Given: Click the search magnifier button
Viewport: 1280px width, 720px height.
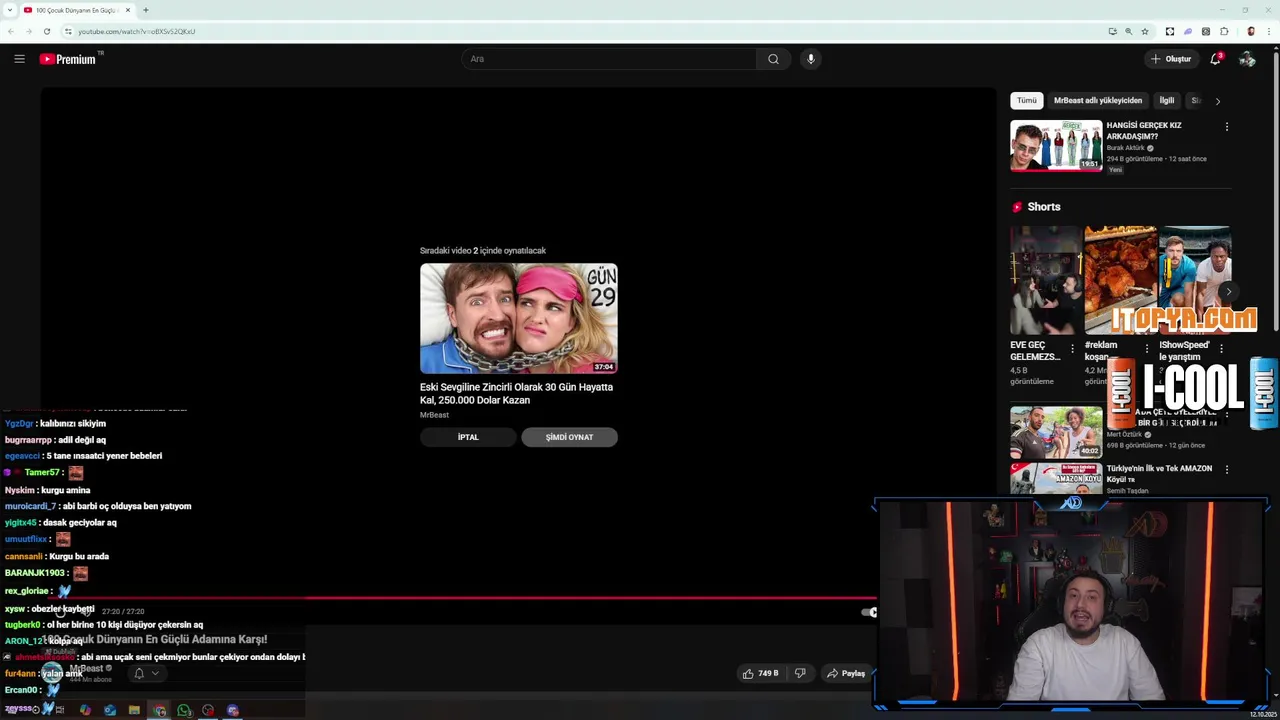Looking at the screenshot, I should click(773, 59).
